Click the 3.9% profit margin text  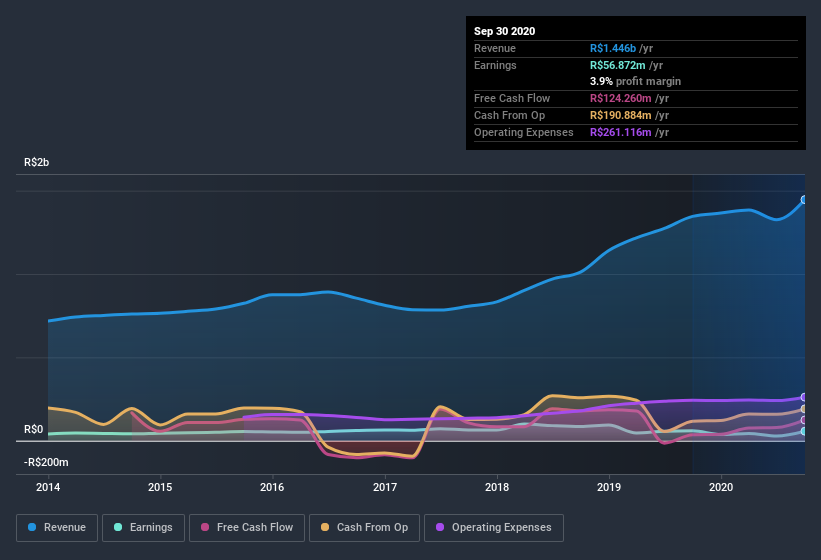(635, 81)
